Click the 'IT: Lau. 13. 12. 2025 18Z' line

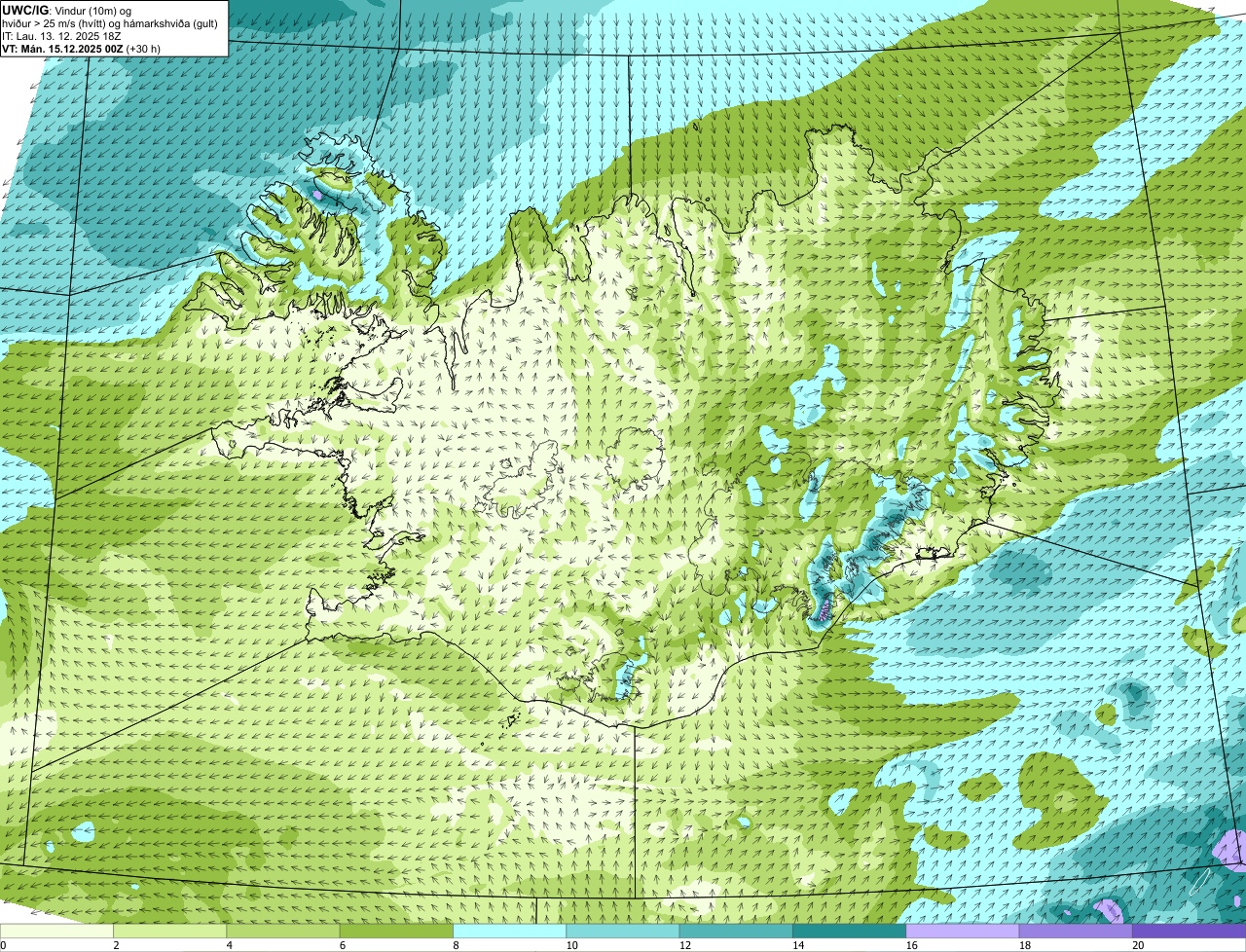(x=61, y=35)
